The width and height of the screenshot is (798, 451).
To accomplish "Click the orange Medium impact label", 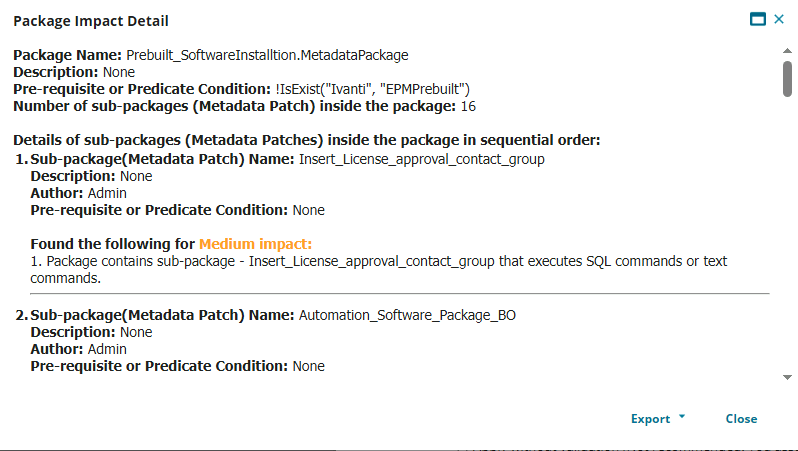I will point(255,244).
